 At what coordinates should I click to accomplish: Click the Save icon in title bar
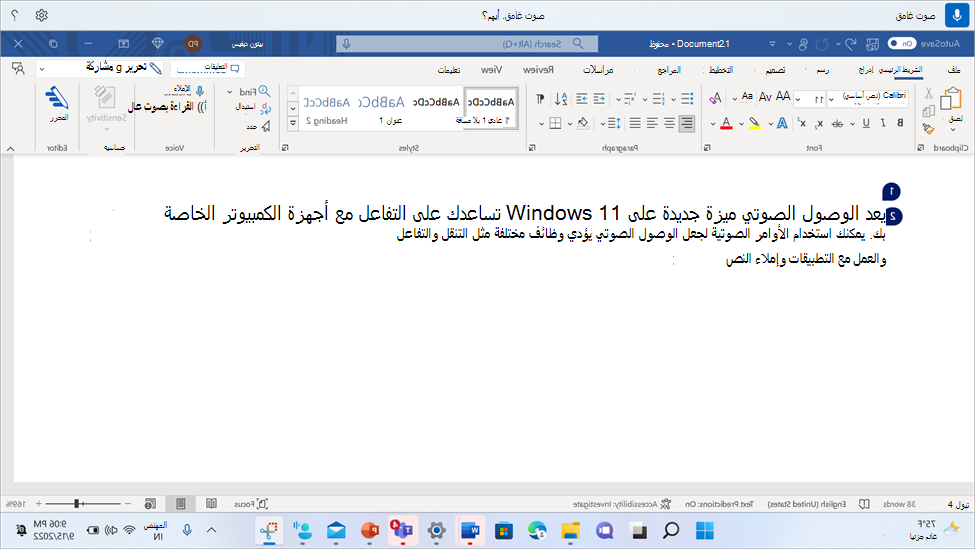tap(872, 44)
